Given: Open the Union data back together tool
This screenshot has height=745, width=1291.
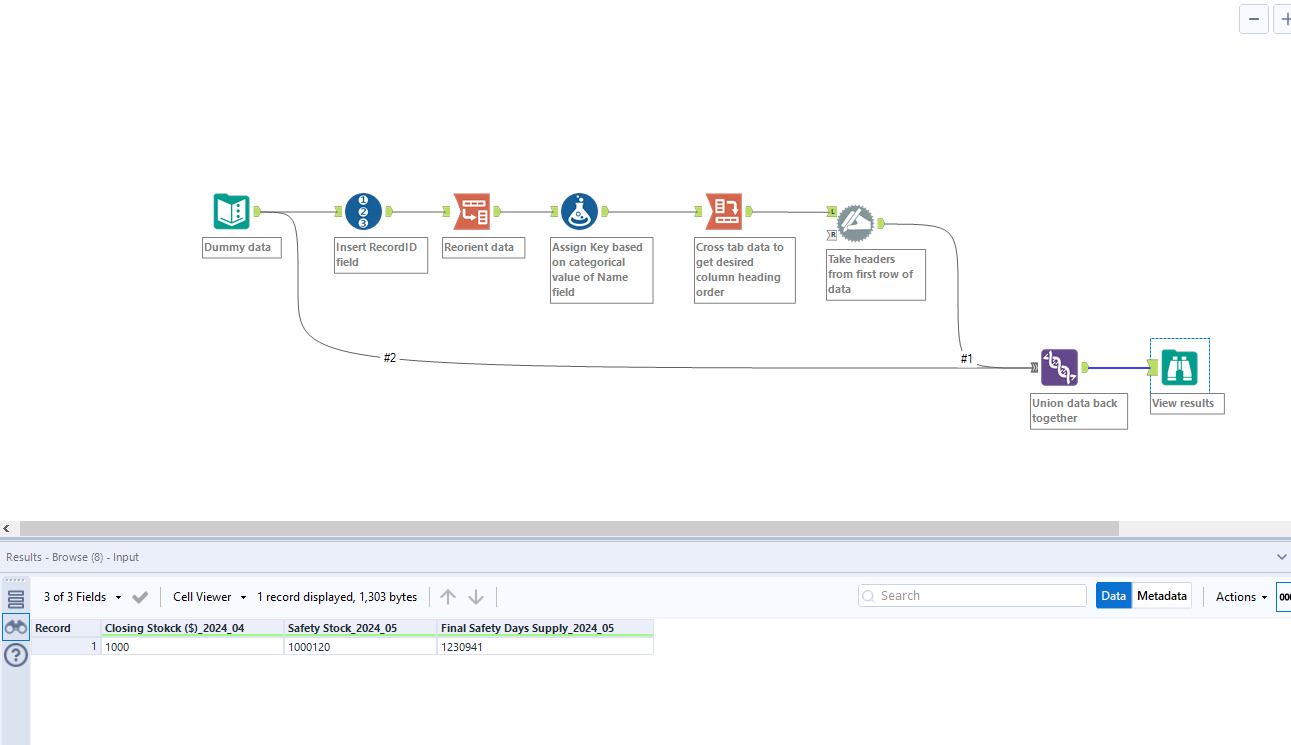Looking at the screenshot, I should pyautogui.click(x=1059, y=367).
